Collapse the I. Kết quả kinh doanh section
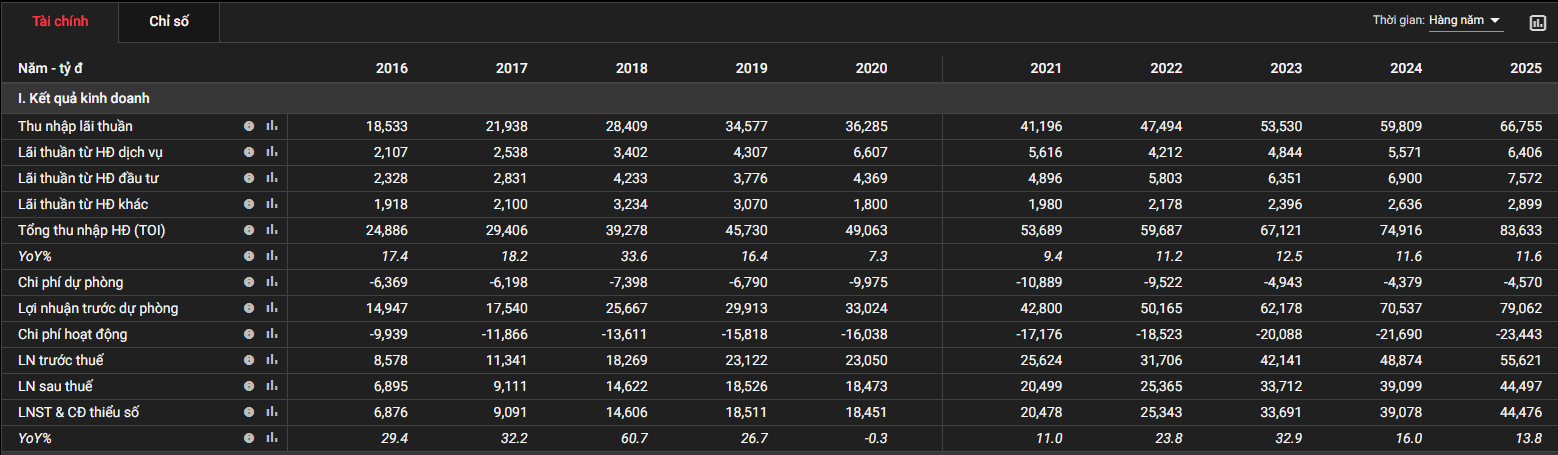Image resolution: width=1558 pixels, height=455 pixels. pos(84,98)
